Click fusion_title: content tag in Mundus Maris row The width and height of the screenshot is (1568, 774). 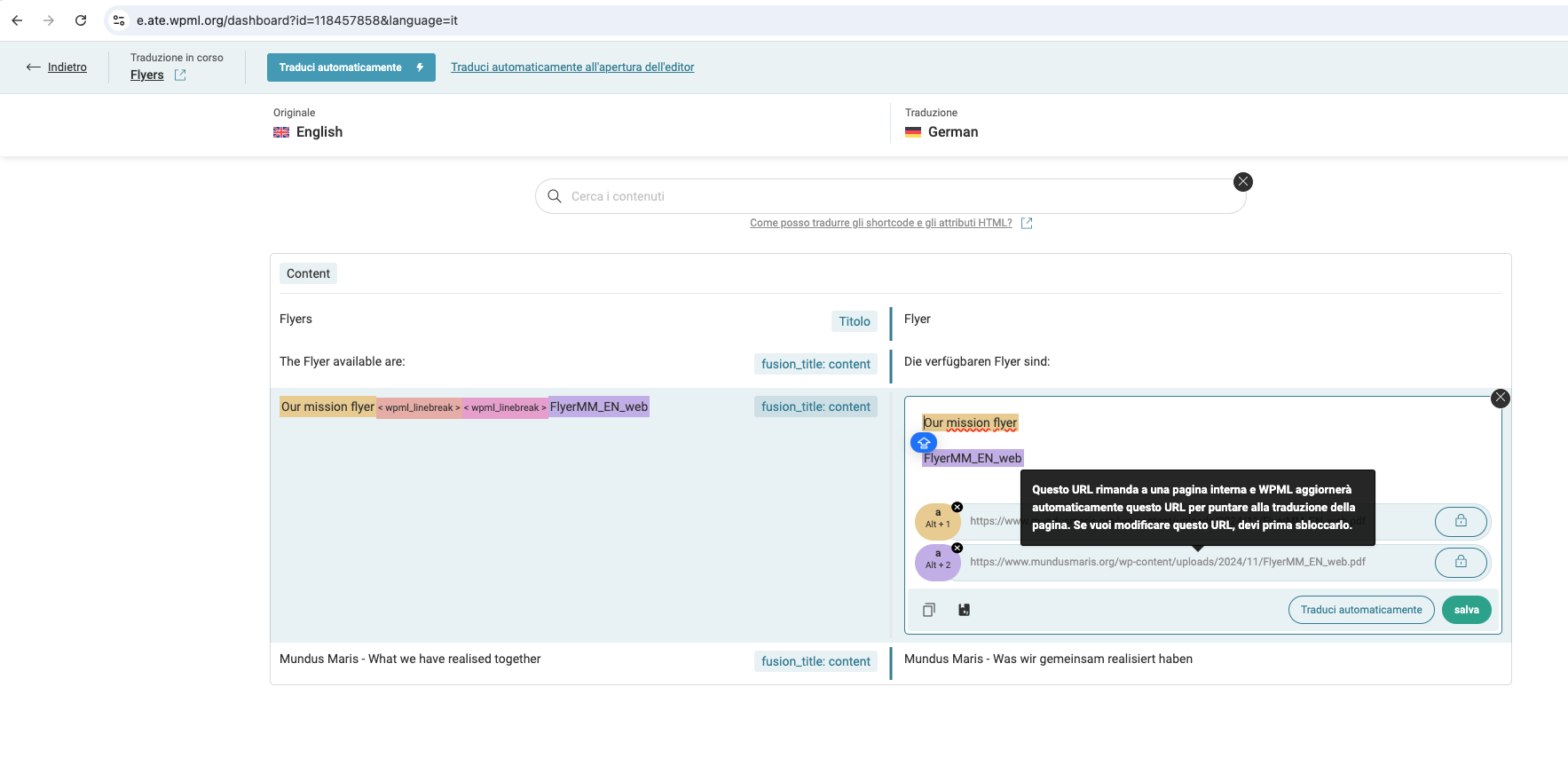tap(816, 661)
